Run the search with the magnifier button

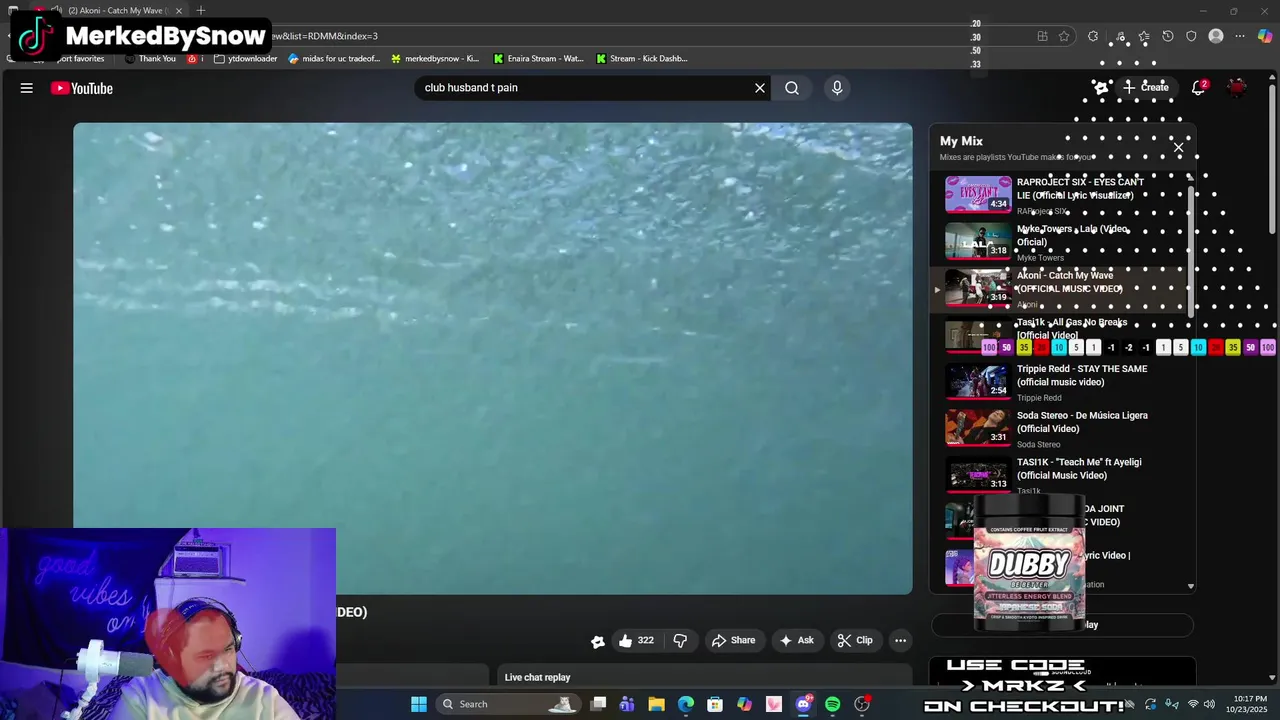pos(792,88)
